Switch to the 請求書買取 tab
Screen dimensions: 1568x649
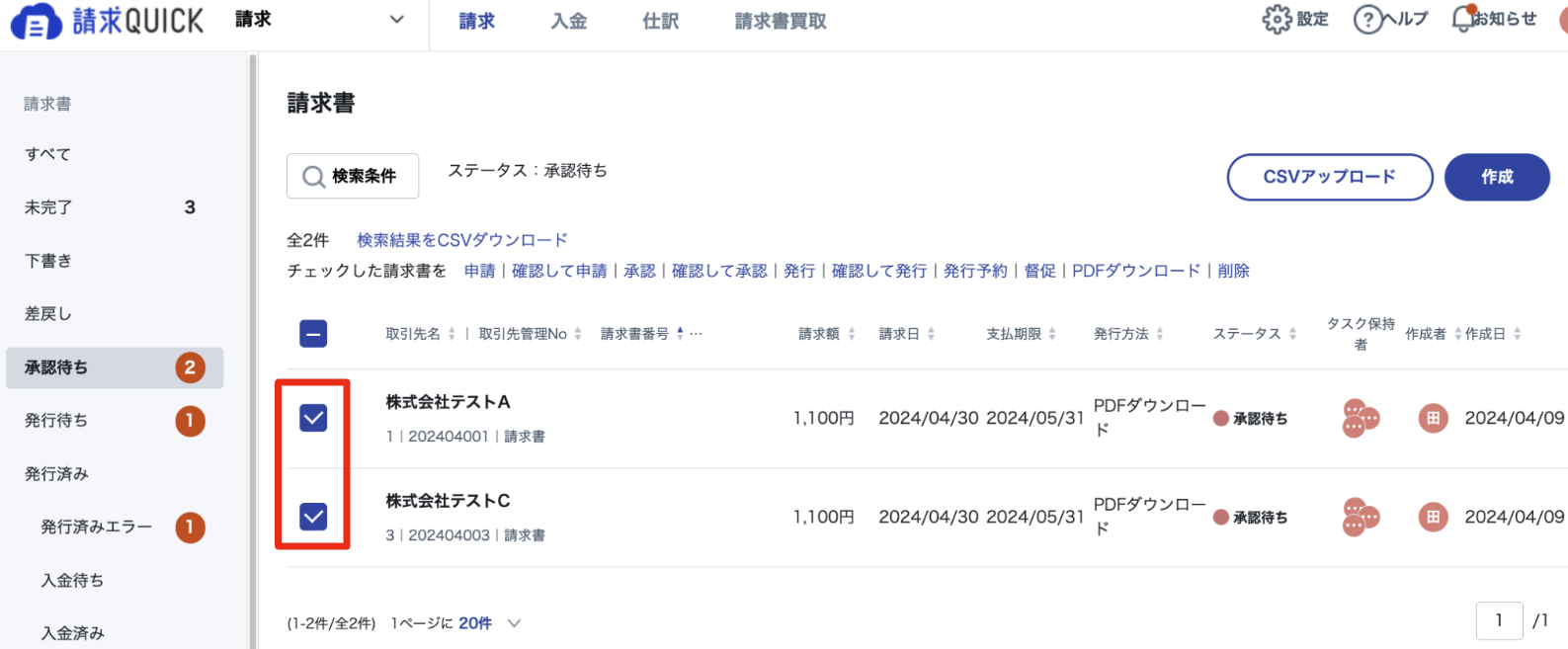(781, 21)
